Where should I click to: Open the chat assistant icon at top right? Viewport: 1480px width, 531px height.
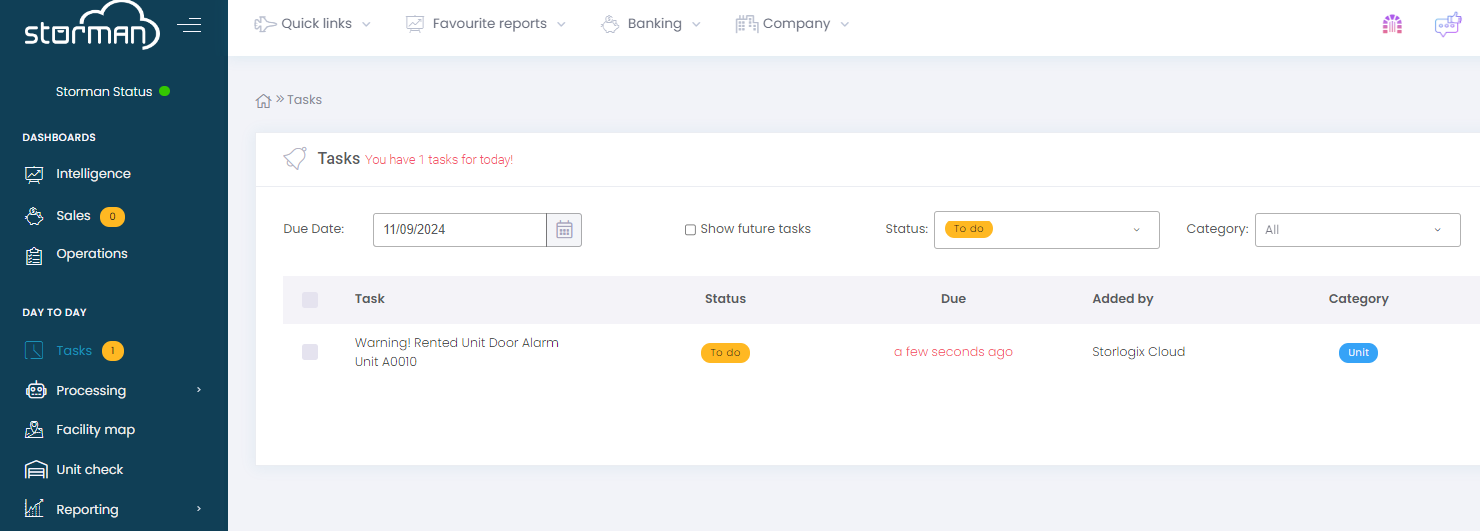pos(1447,25)
